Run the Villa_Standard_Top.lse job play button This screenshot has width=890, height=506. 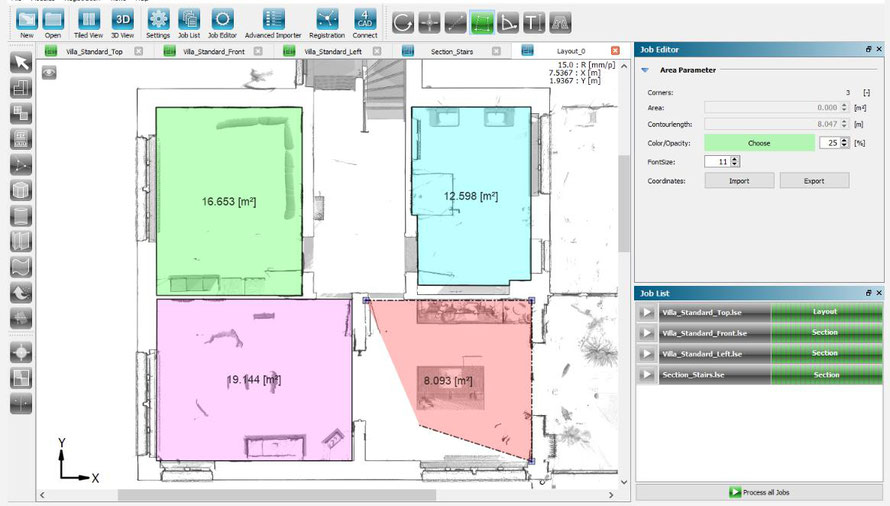pyautogui.click(x=646, y=312)
